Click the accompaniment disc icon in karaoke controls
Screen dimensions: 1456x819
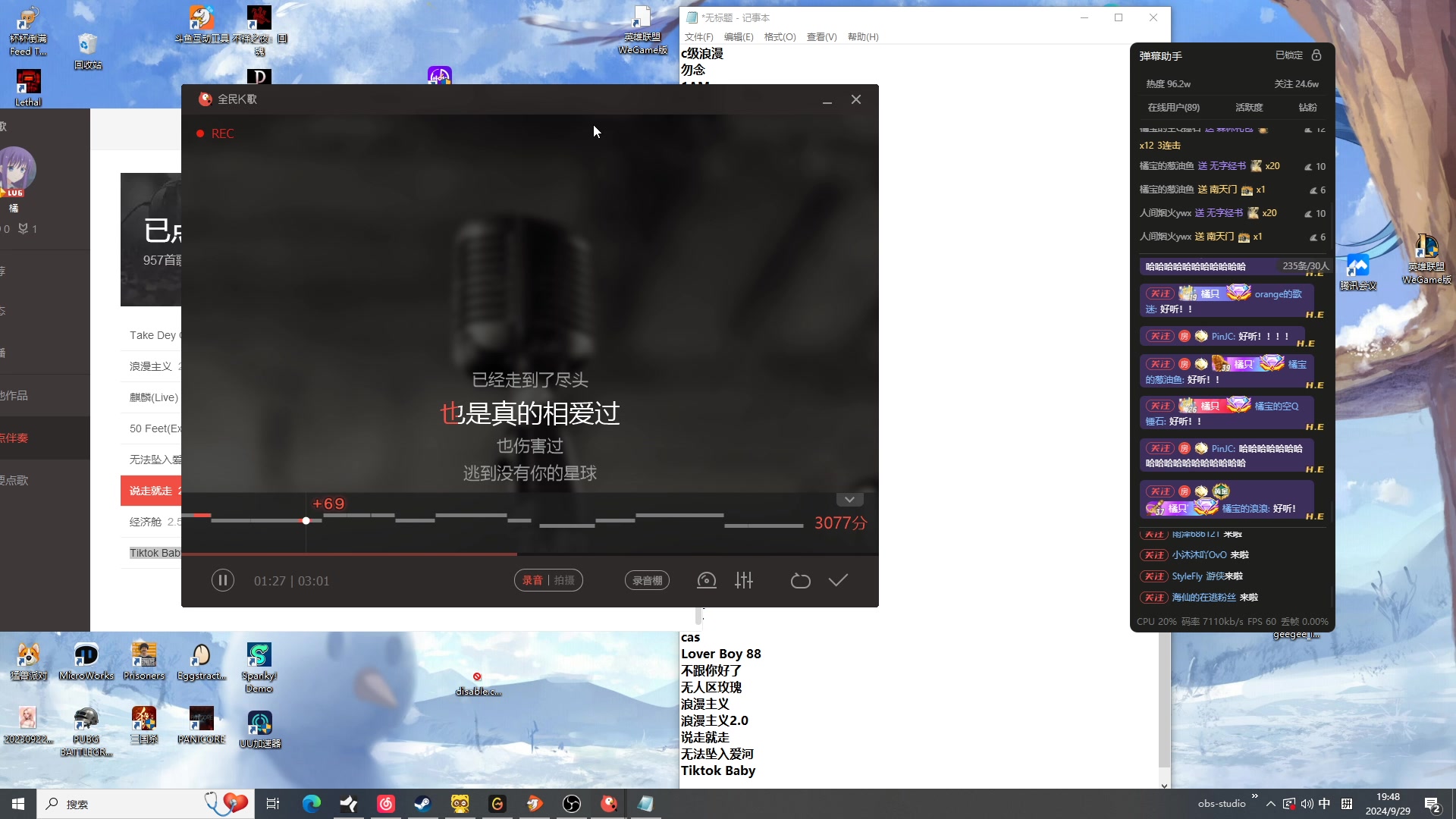click(x=706, y=580)
